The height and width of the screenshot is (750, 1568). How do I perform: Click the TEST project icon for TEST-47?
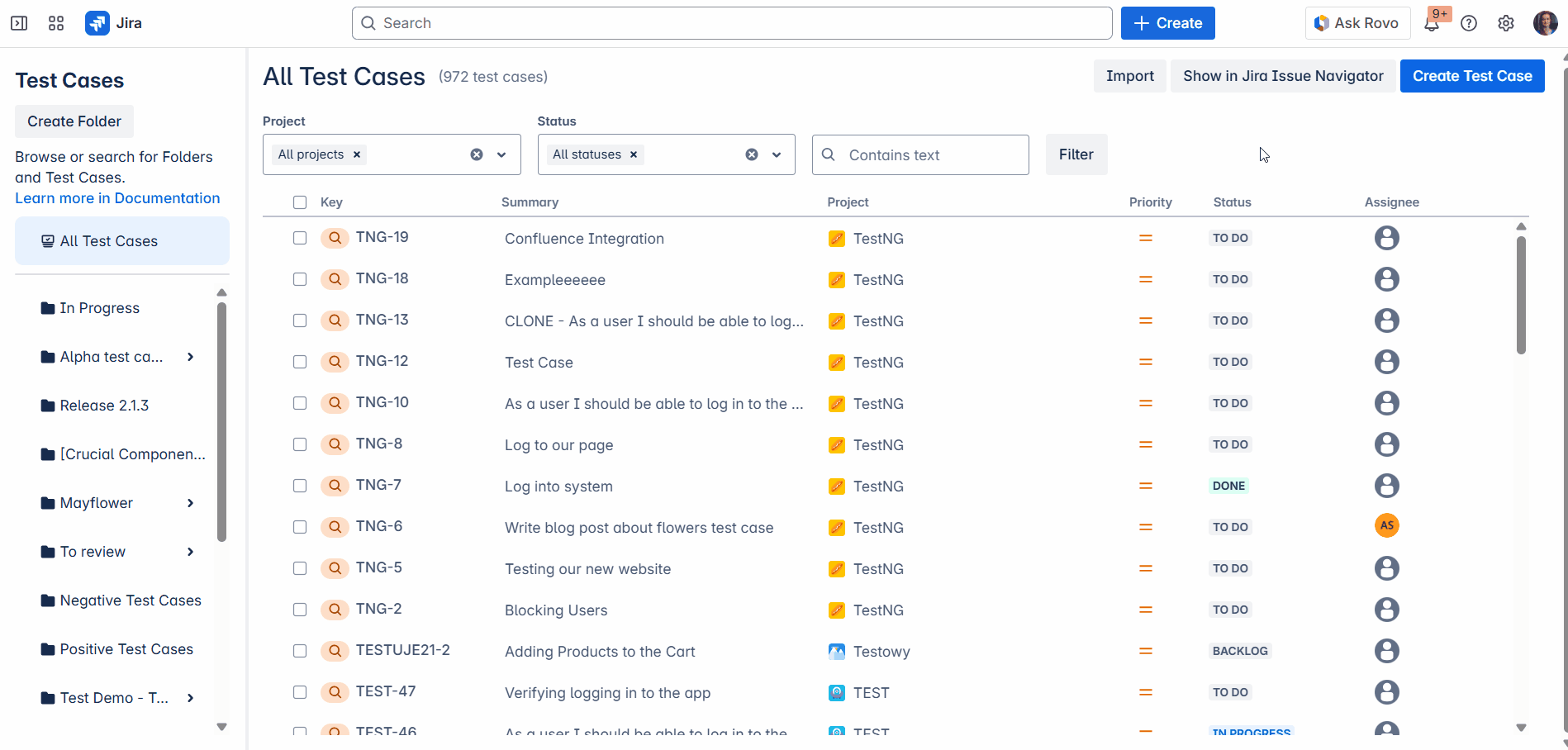[x=837, y=693]
